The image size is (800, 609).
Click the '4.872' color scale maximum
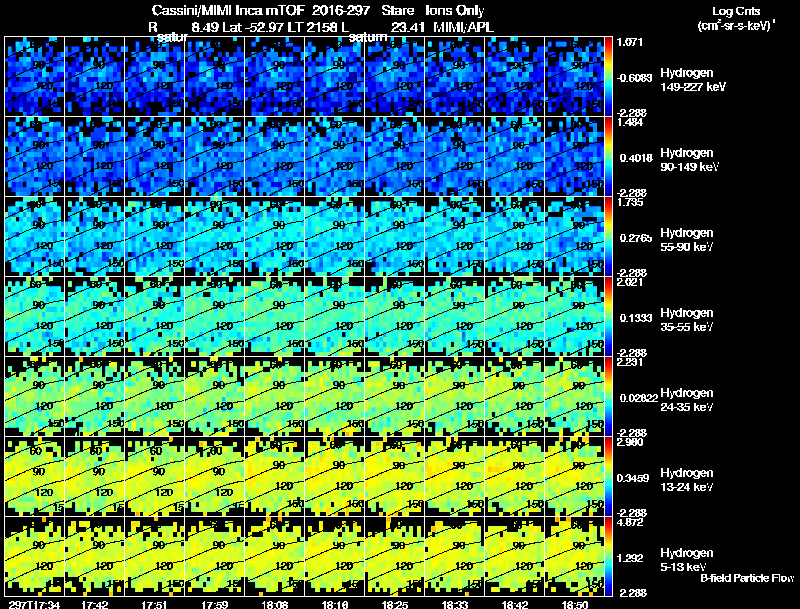[x=630, y=522]
